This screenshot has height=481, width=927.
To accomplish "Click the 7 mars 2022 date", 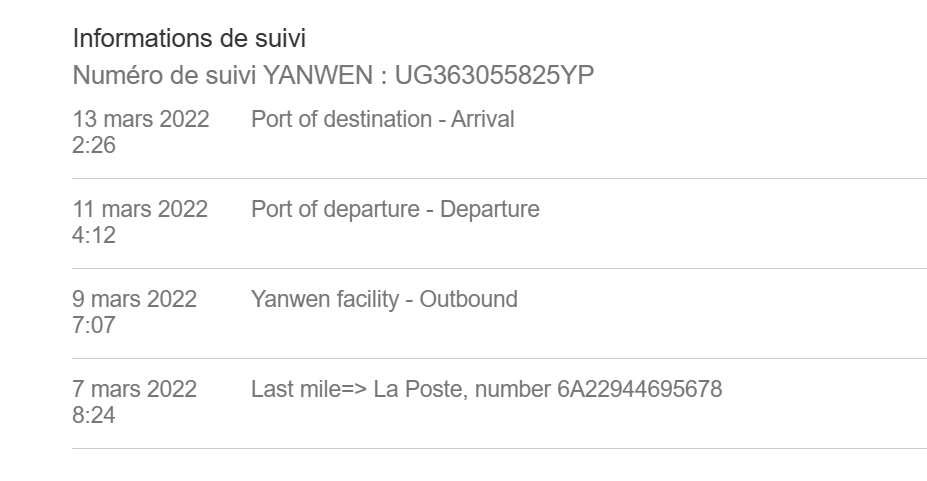I will point(135,390).
